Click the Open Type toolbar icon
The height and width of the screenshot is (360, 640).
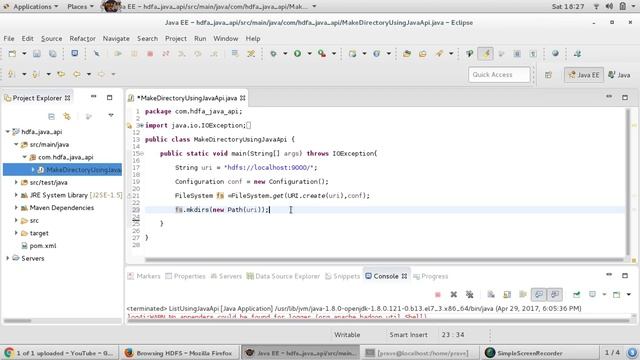pyautogui.click(x=407, y=53)
